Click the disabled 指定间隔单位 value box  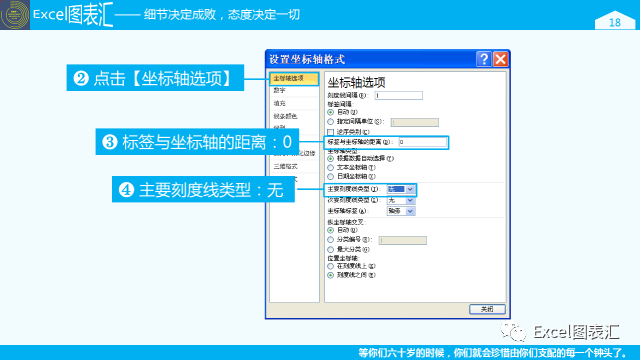coord(415,122)
